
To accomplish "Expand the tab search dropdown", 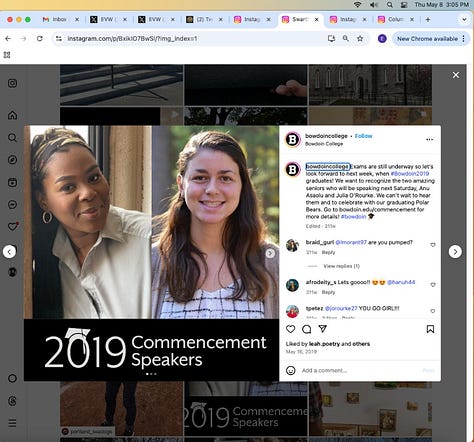I will click(x=464, y=20).
